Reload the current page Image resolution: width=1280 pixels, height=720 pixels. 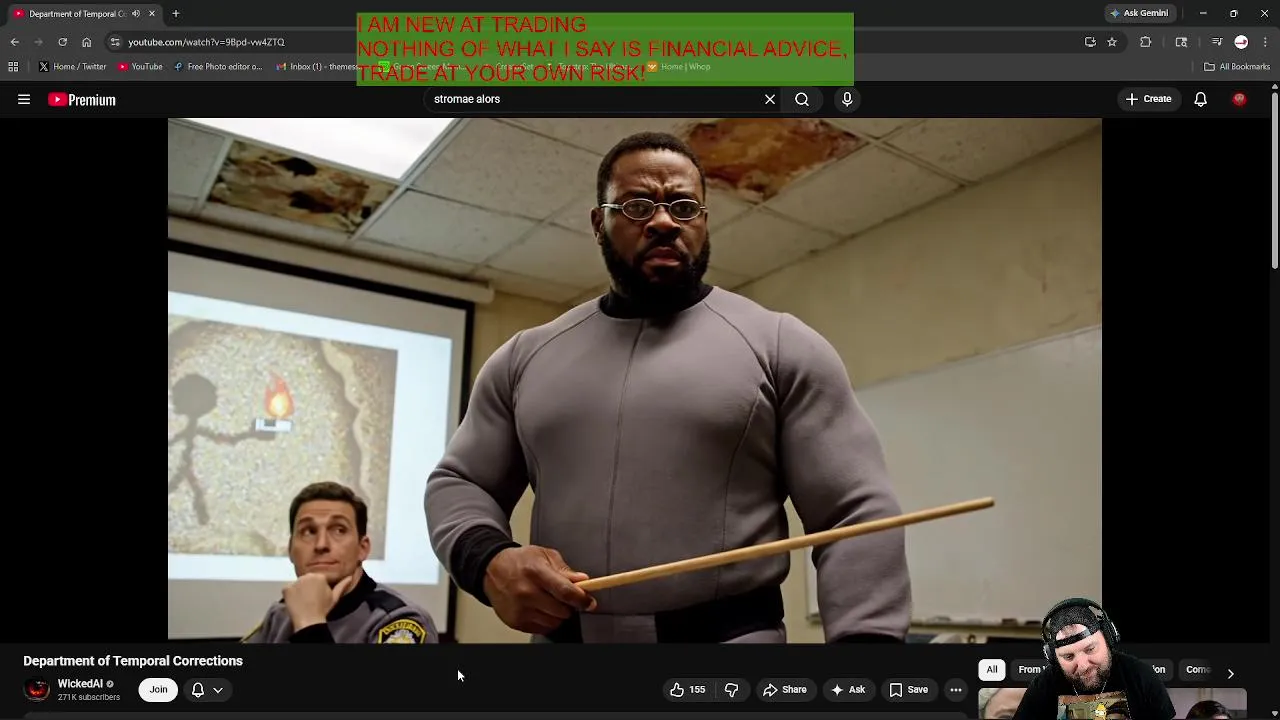[x=62, y=42]
